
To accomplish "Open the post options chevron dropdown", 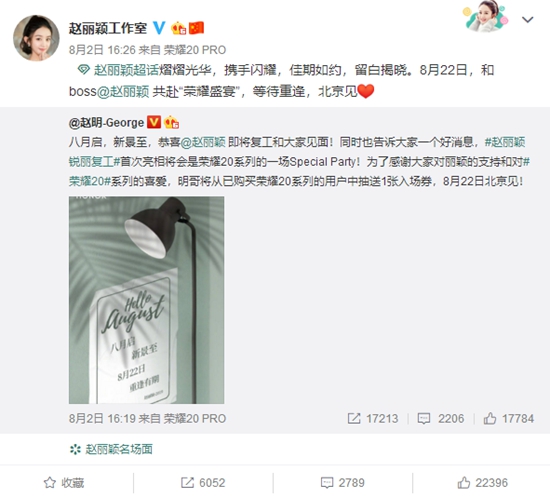I will (528, 20).
